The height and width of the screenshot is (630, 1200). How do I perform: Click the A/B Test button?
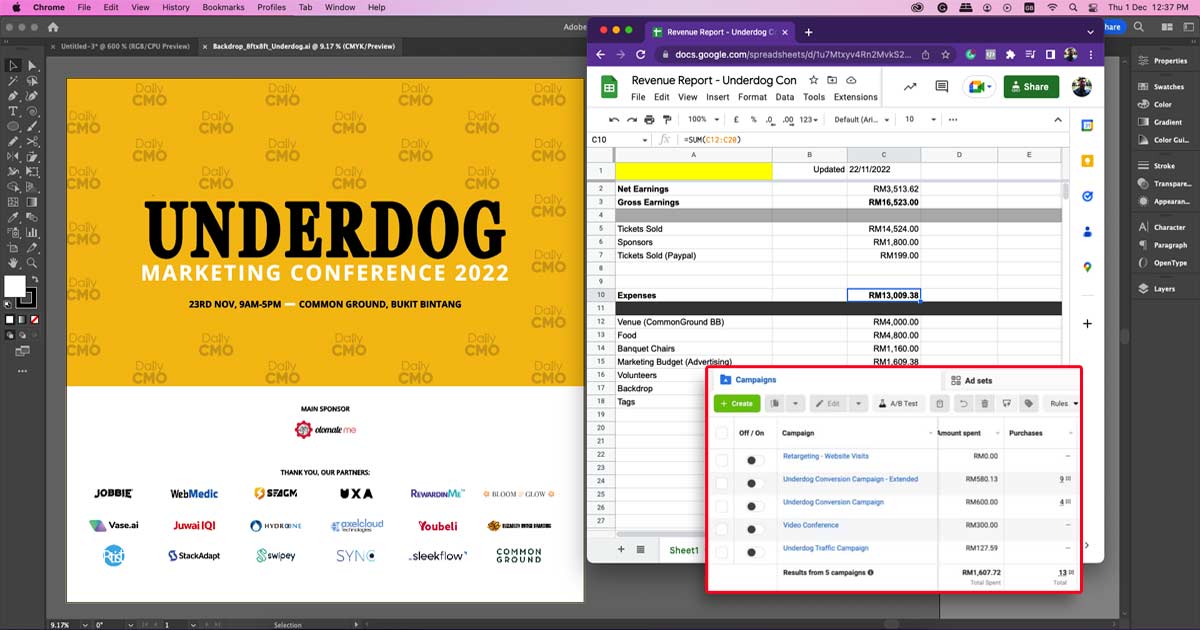point(899,403)
